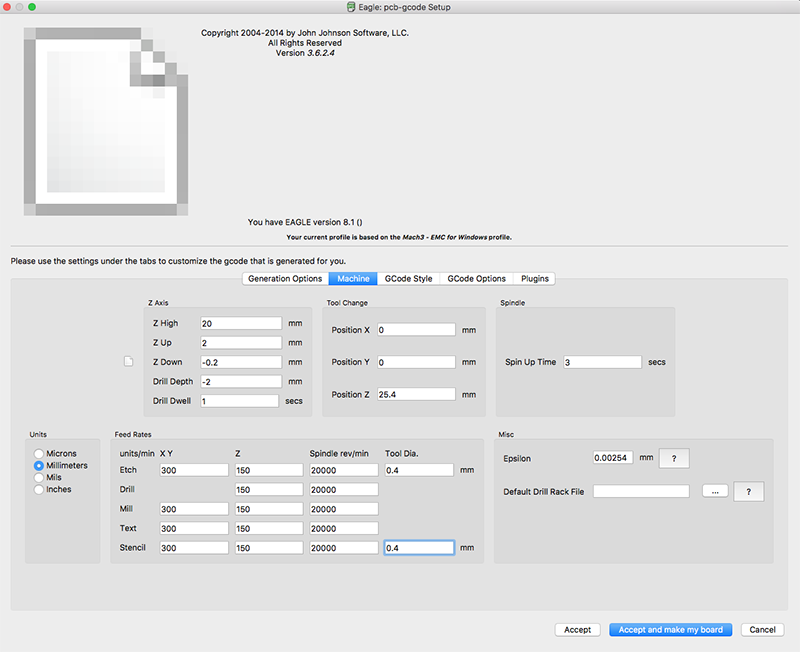Open the GCode Options tab

(477, 279)
